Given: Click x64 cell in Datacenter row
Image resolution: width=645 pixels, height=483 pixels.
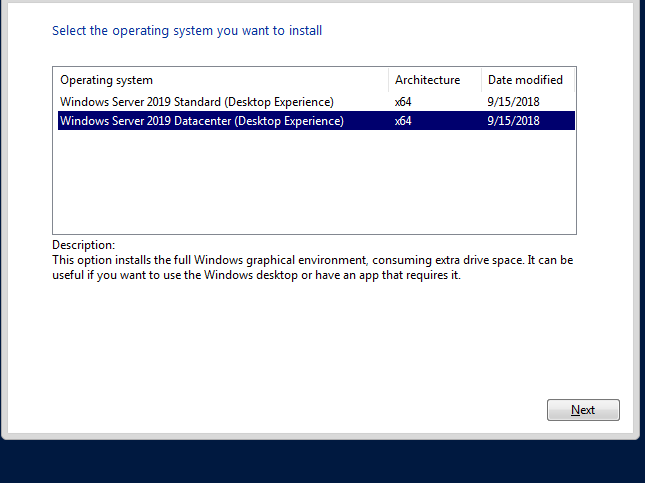Looking at the screenshot, I should (x=404, y=121).
